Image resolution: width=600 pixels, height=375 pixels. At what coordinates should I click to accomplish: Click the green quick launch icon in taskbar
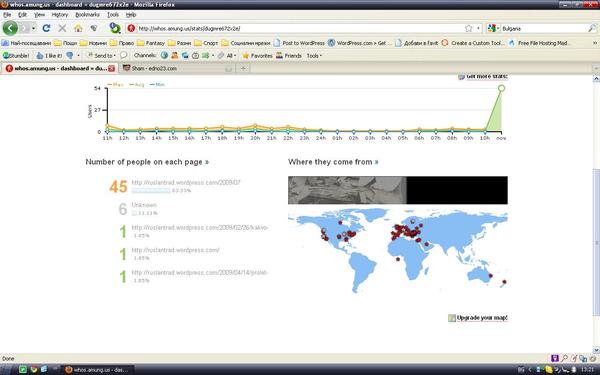(23, 370)
